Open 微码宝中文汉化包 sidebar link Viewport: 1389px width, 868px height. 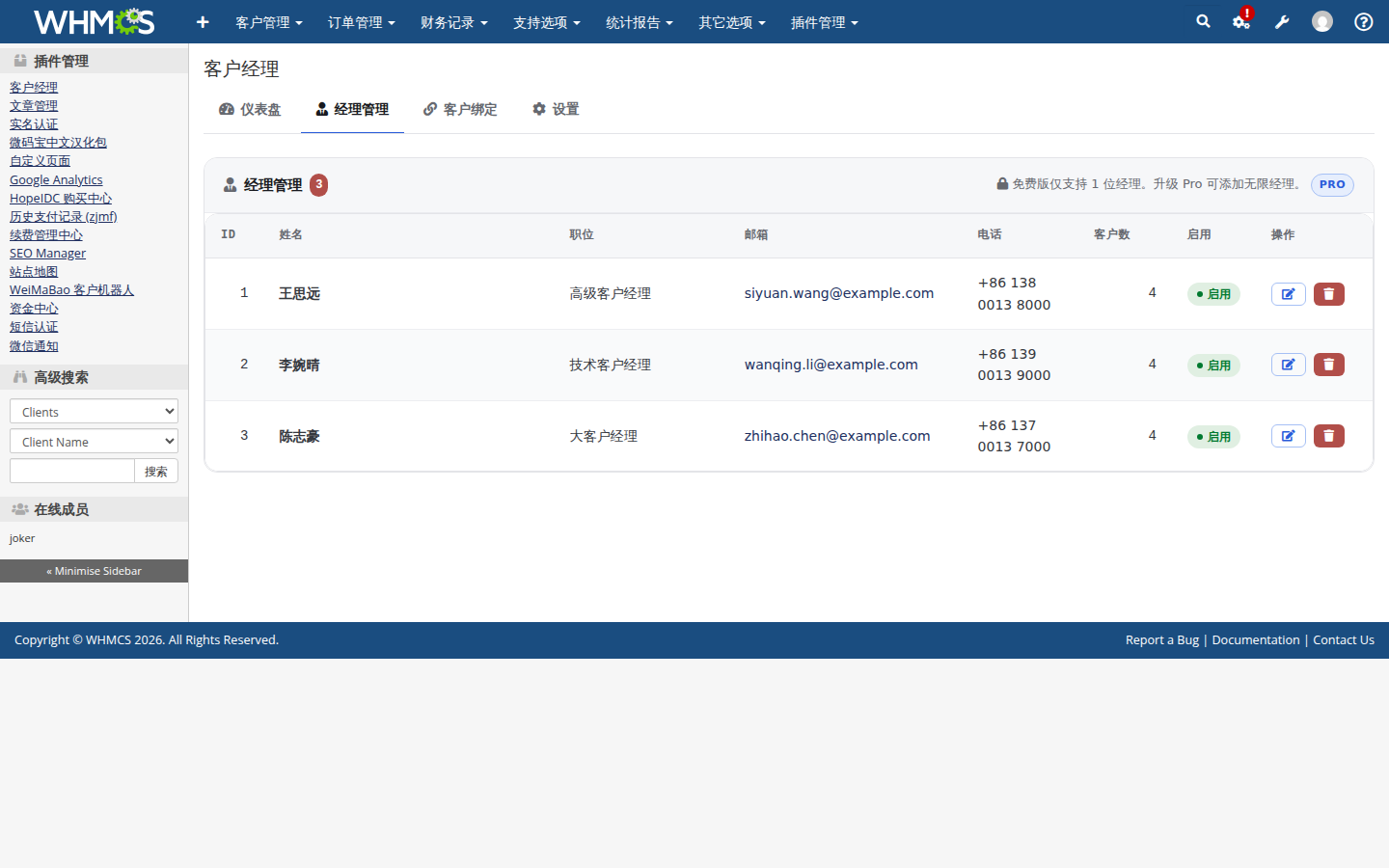click(x=58, y=143)
